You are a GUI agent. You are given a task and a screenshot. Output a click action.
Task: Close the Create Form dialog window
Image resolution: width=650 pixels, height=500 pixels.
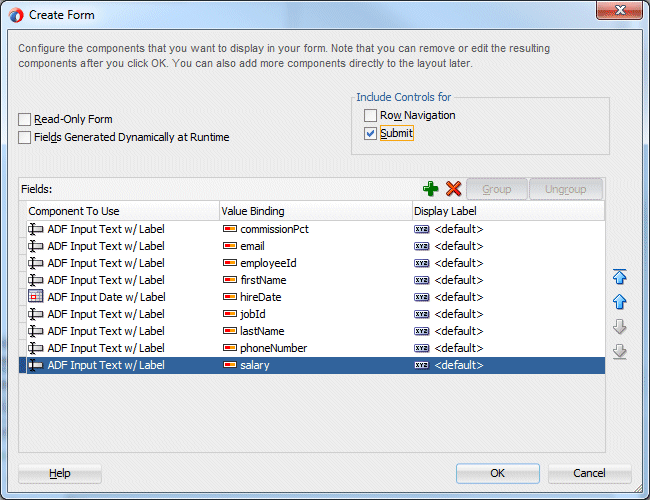click(x=619, y=10)
